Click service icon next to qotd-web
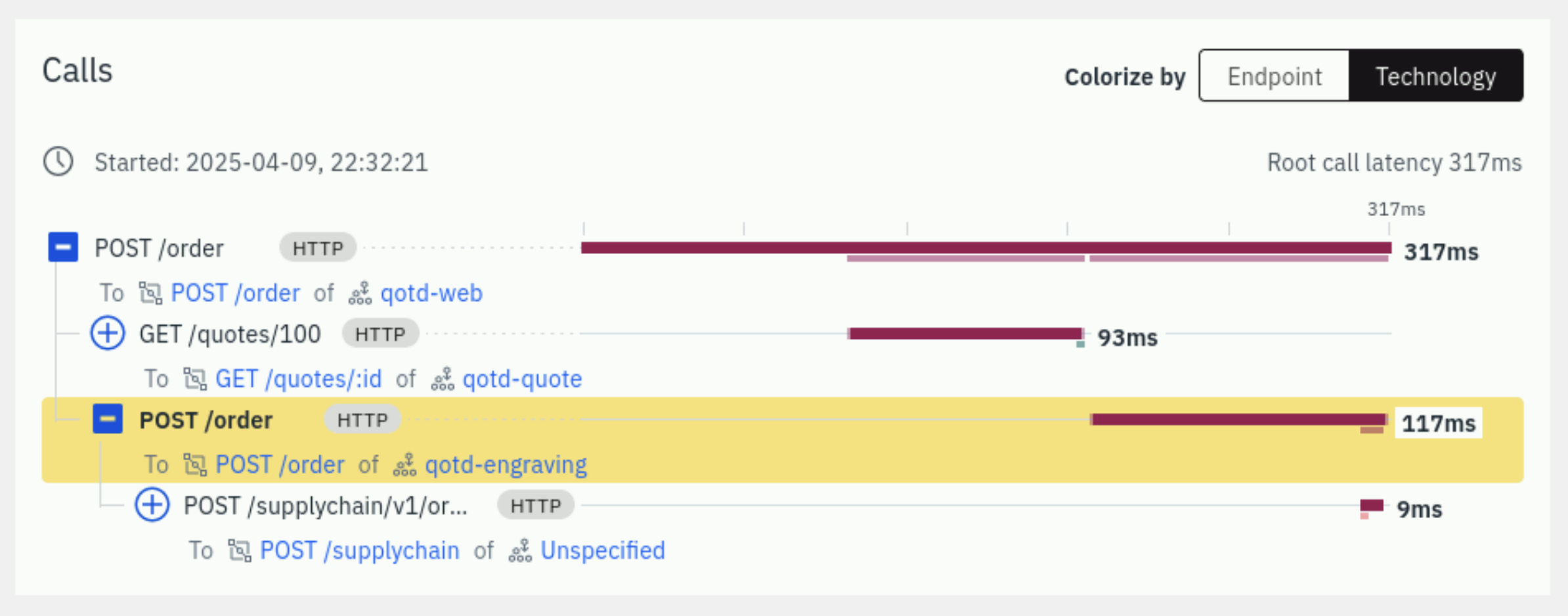The width and height of the screenshot is (1568, 616). click(x=360, y=293)
